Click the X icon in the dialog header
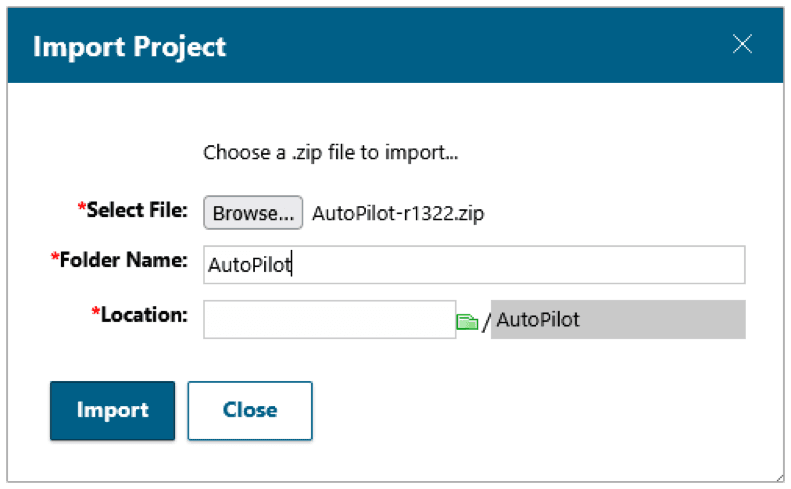The image size is (791, 489). 742,44
